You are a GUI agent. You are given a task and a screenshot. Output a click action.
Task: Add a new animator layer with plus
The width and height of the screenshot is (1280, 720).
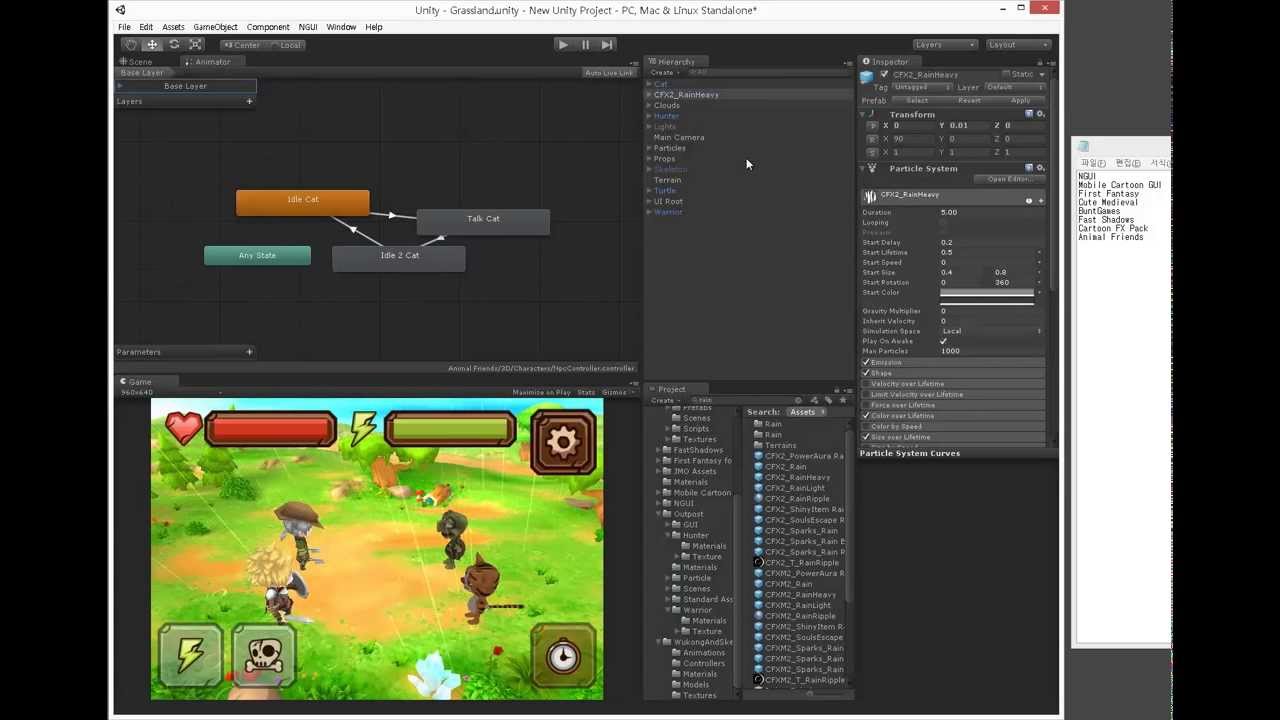pyautogui.click(x=249, y=101)
